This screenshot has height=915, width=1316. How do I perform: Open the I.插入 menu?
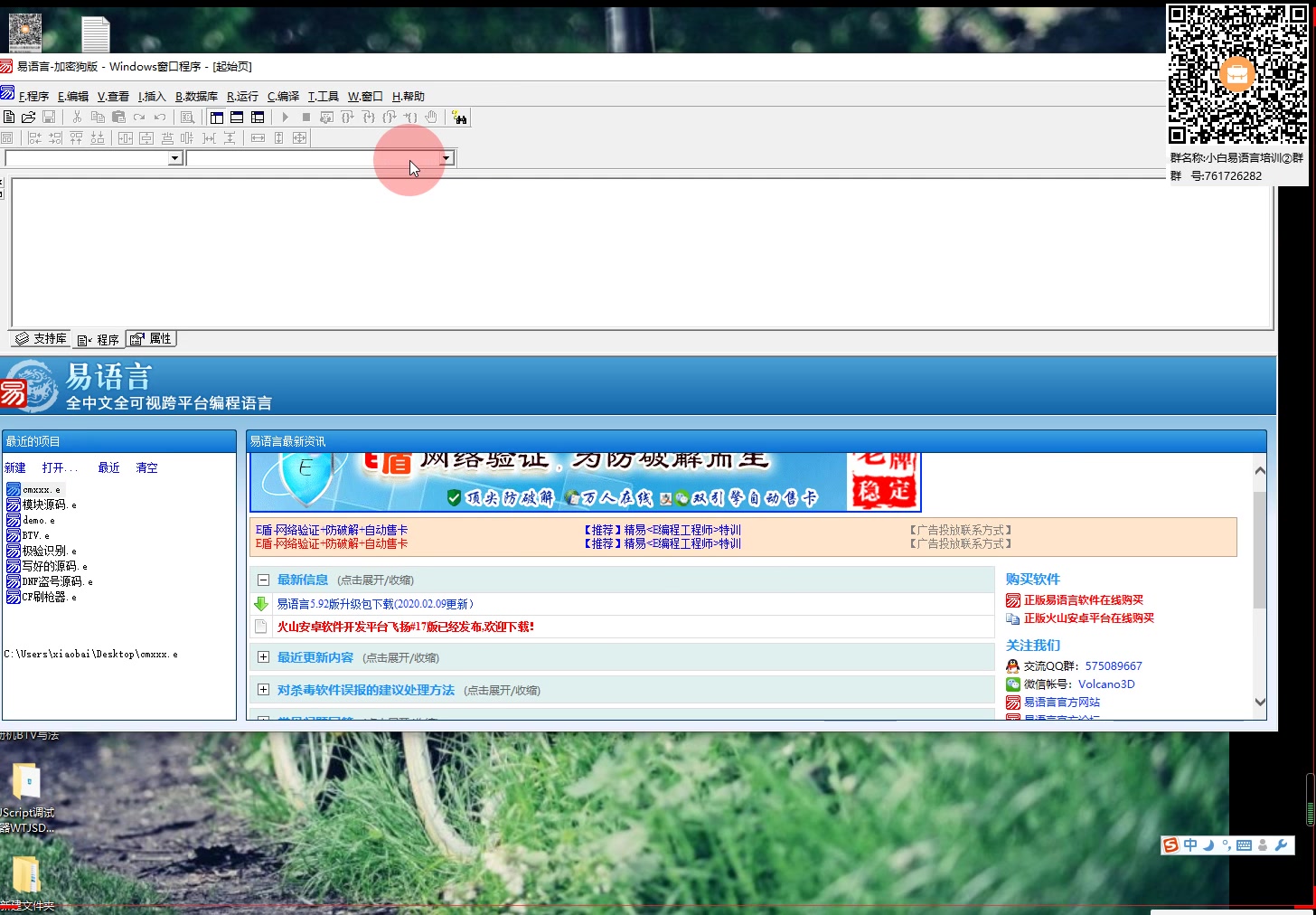tap(152, 97)
